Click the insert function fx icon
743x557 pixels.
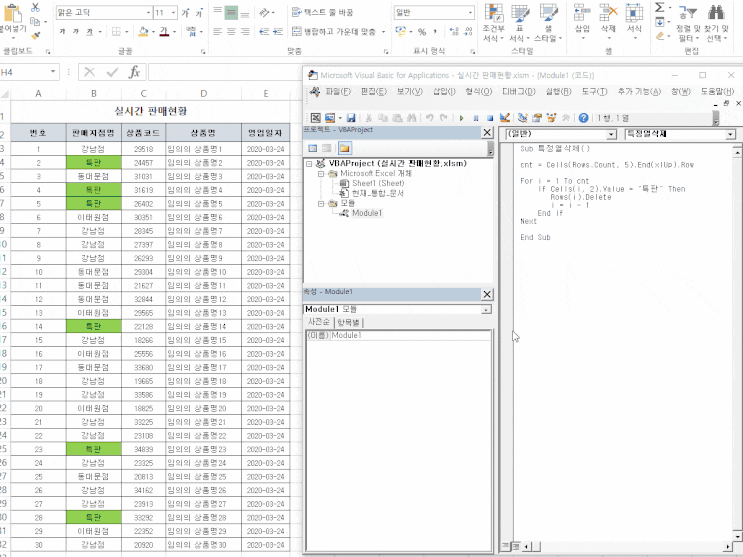coord(135,72)
